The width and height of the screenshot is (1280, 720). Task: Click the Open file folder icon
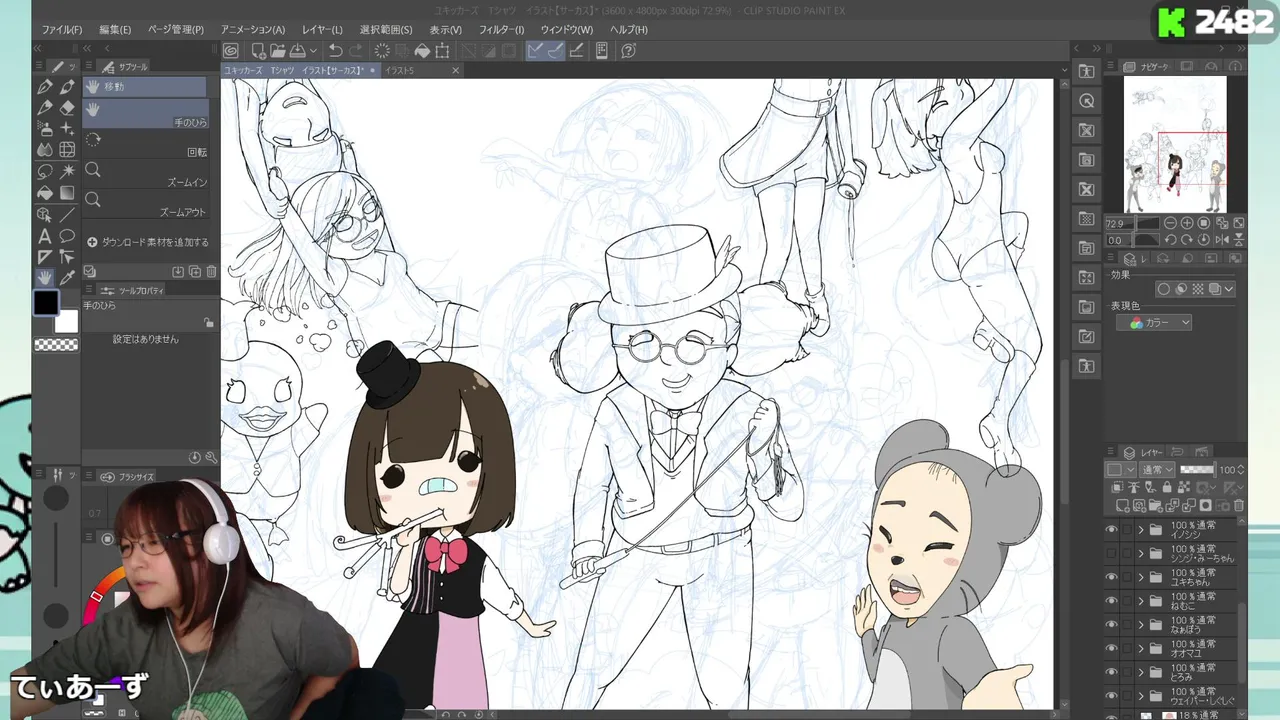click(x=277, y=51)
